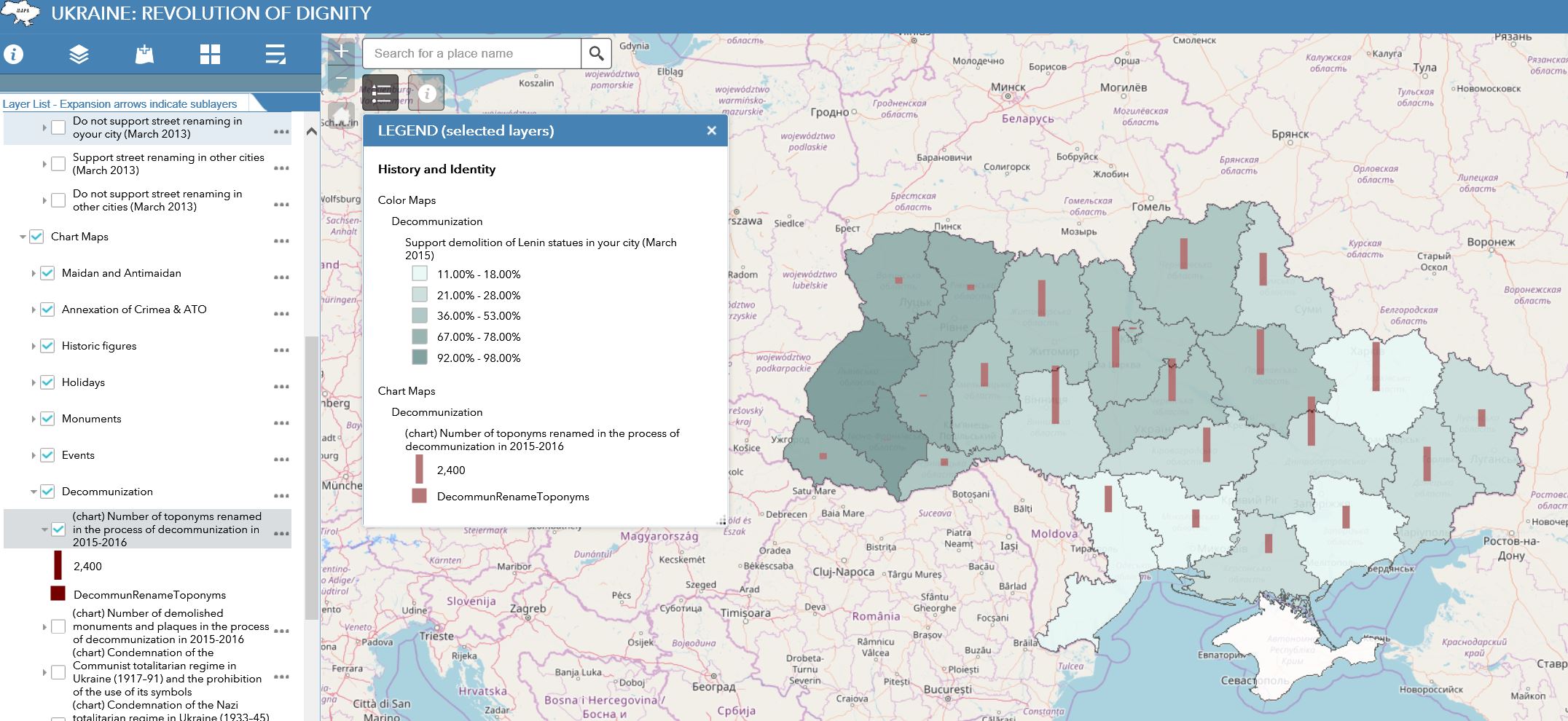This screenshot has height=721, width=1568.
Task: Toggle the legend widget button on map
Action: pos(380,92)
